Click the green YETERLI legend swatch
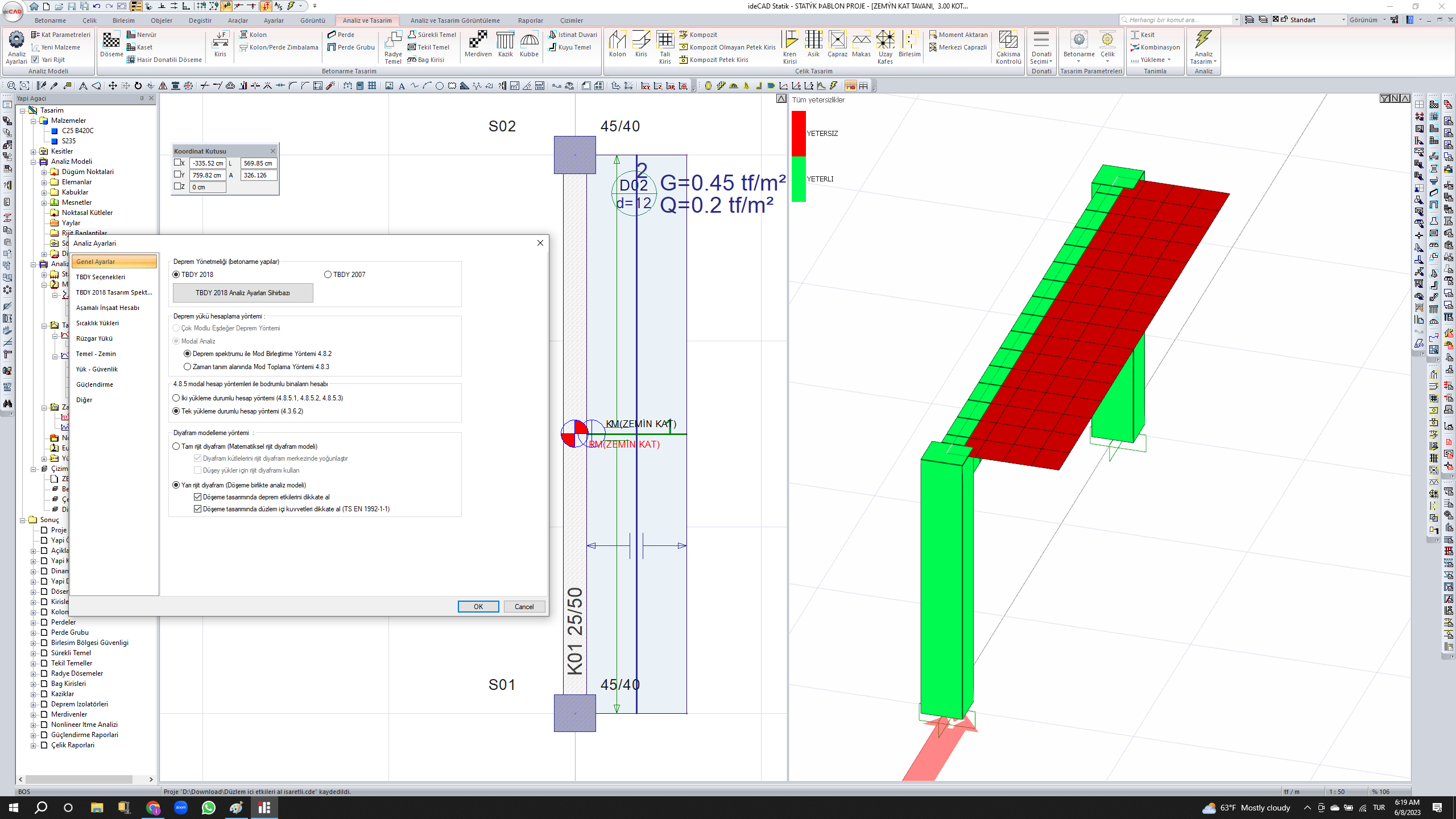The image size is (1456, 819). [799, 179]
